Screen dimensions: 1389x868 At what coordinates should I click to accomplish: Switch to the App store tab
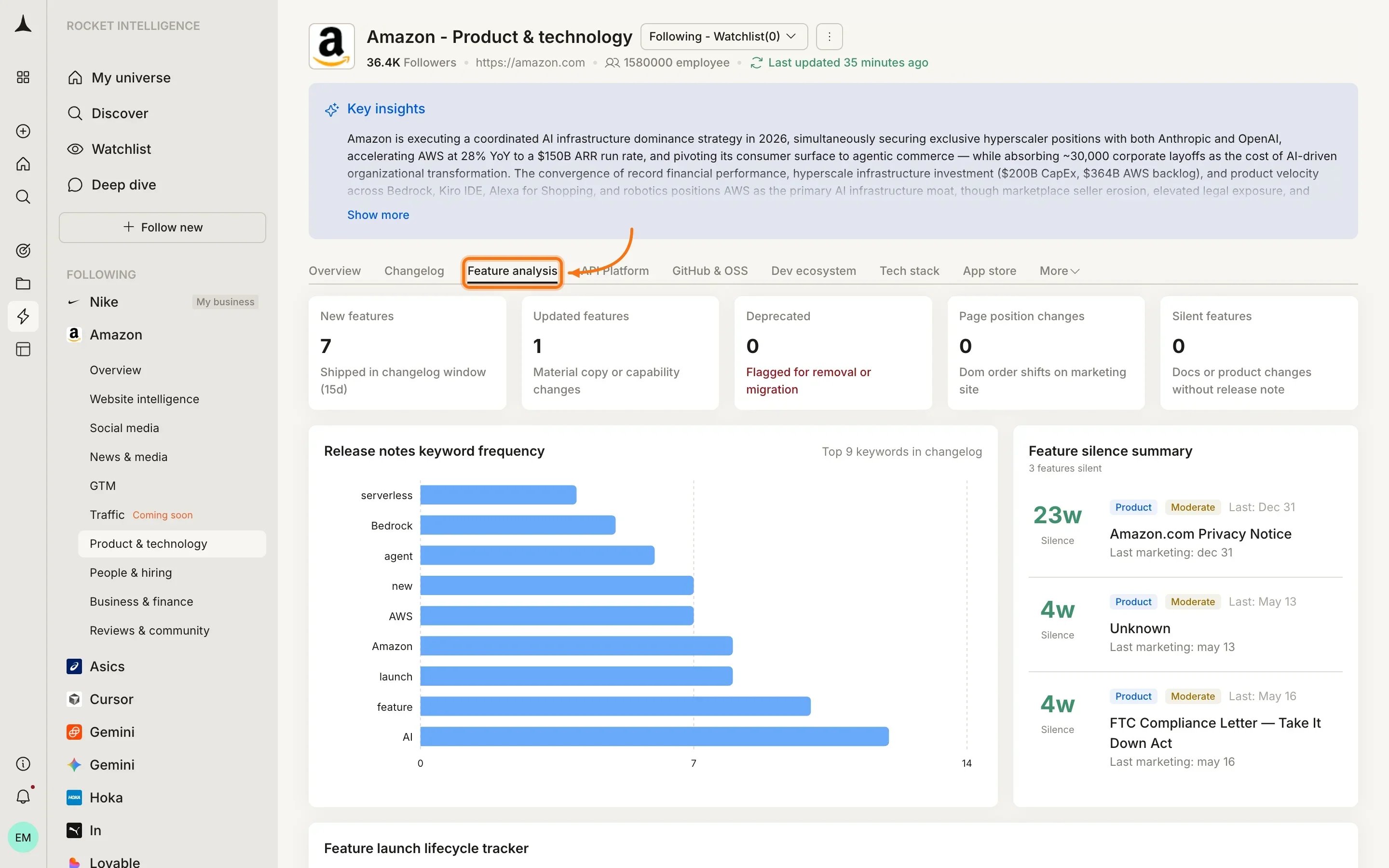(989, 271)
